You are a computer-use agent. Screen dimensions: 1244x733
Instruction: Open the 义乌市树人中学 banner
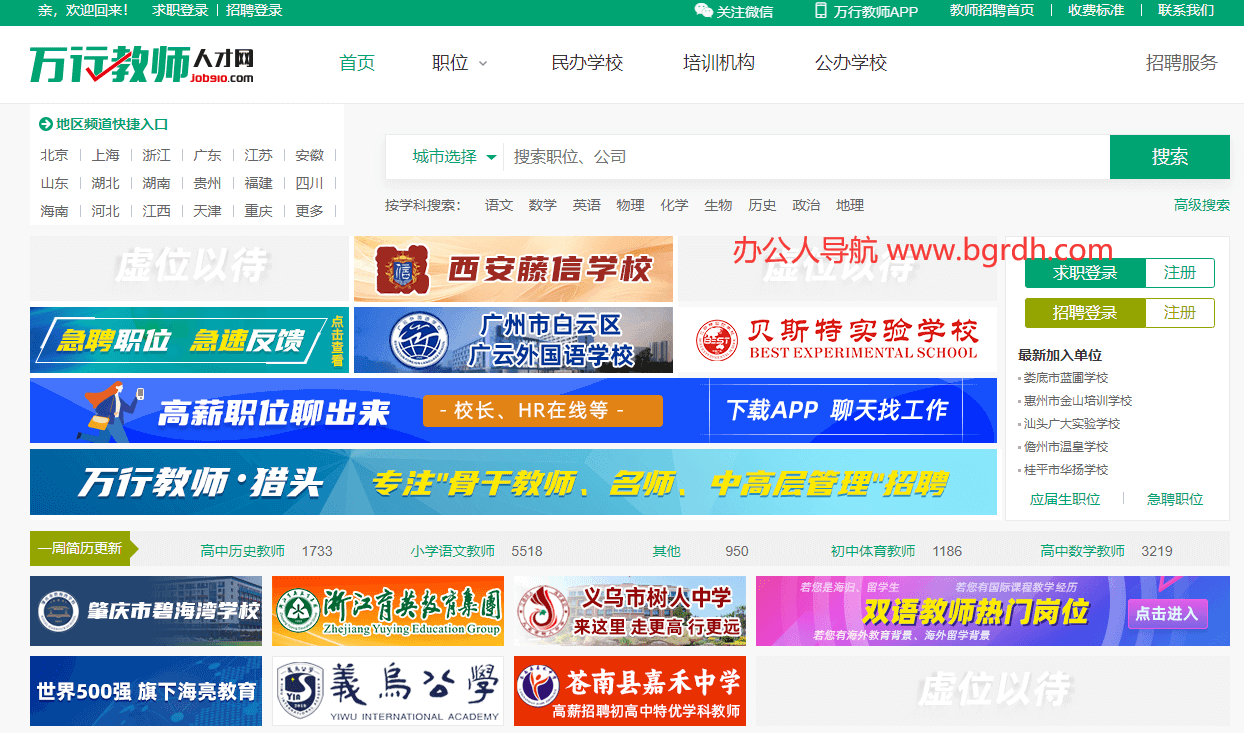coord(630,611)
